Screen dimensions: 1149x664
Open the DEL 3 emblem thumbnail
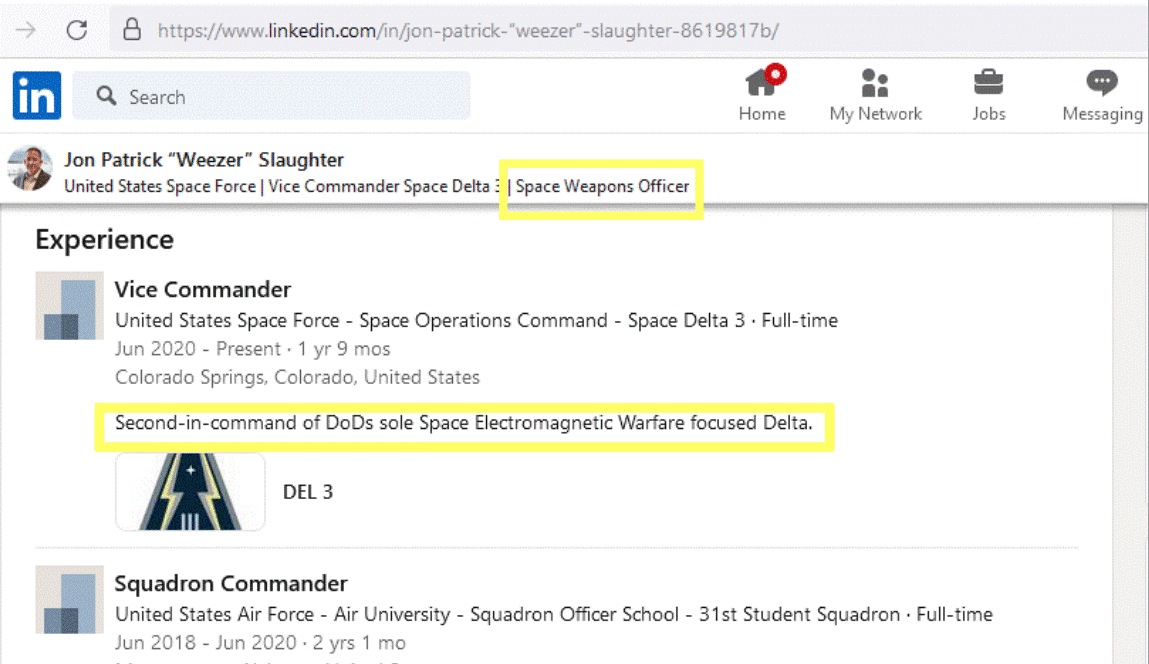(x=191, y=492)
